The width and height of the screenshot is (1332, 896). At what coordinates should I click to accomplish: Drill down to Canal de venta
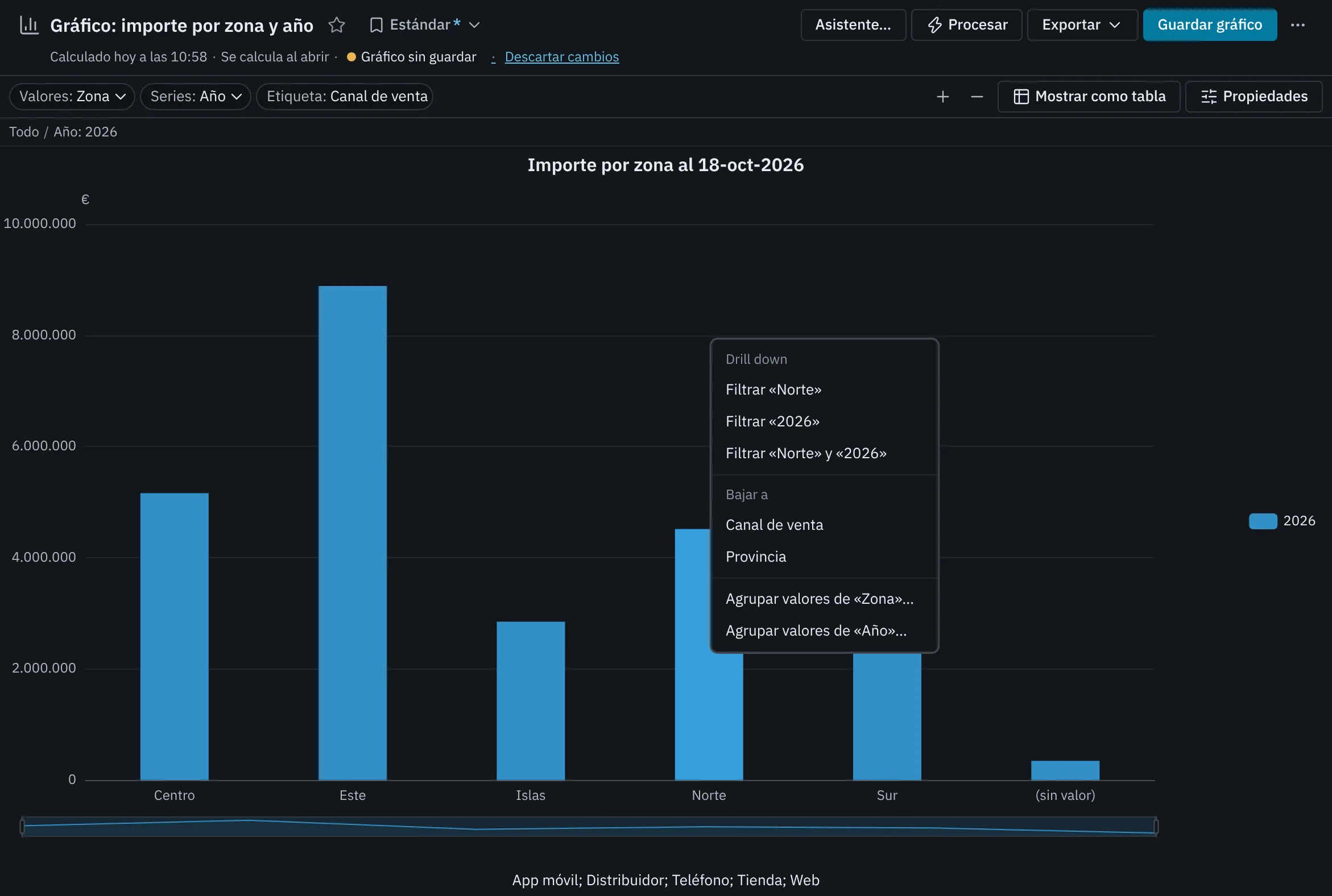click(x=824, y=525)
